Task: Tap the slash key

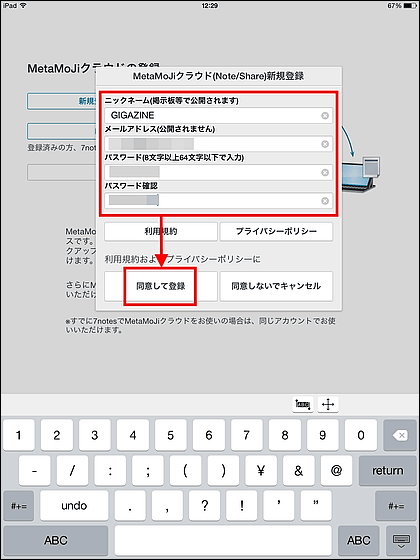Action: 72,470
